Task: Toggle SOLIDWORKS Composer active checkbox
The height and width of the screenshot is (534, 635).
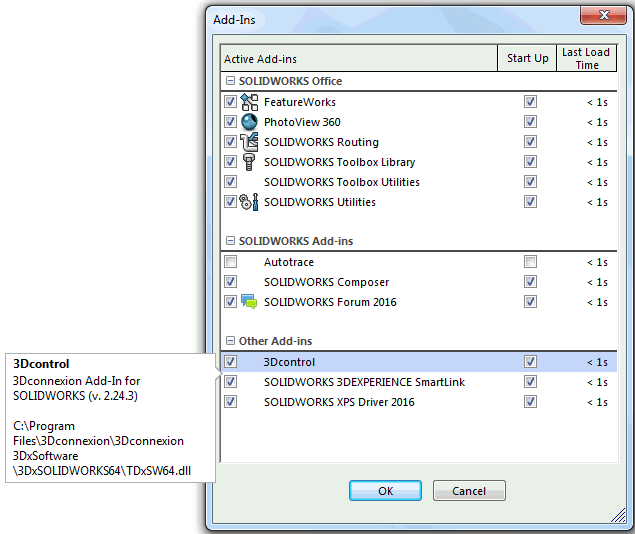Action: [x=230, y=281]
